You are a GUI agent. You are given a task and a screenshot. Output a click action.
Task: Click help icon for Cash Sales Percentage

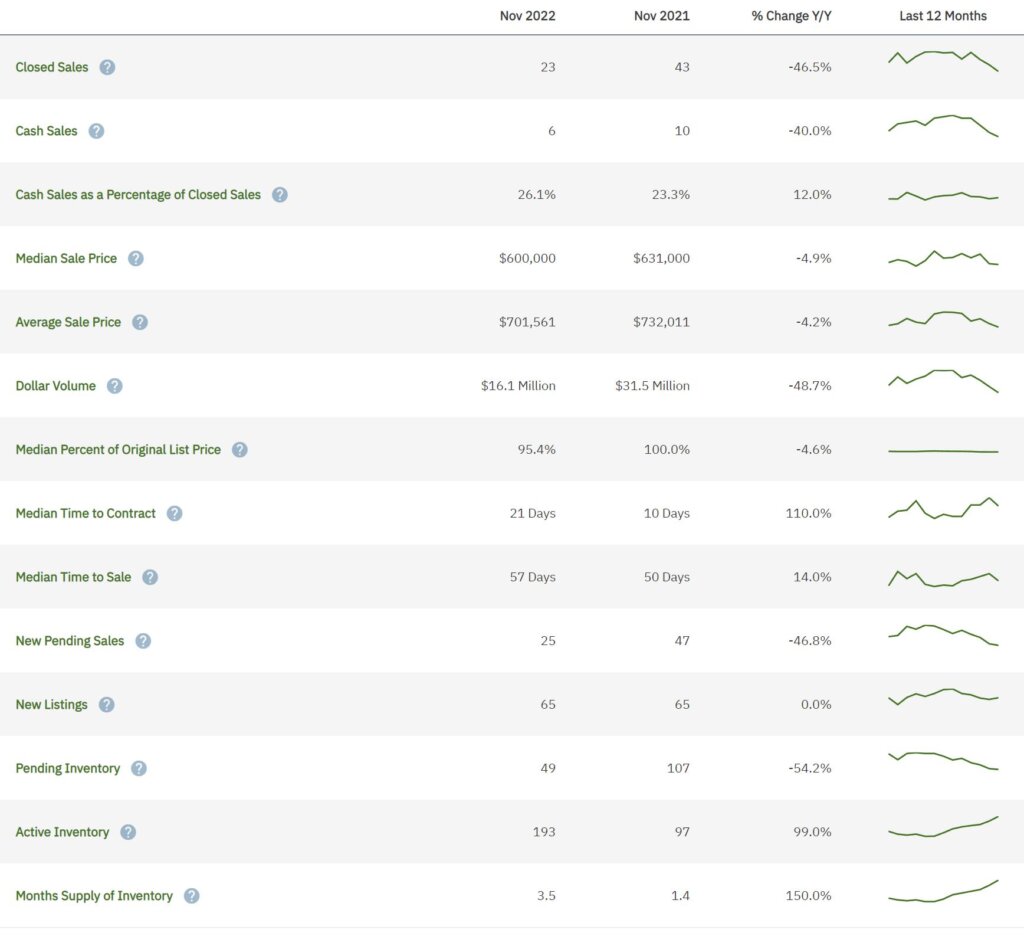tap(280, 195)
